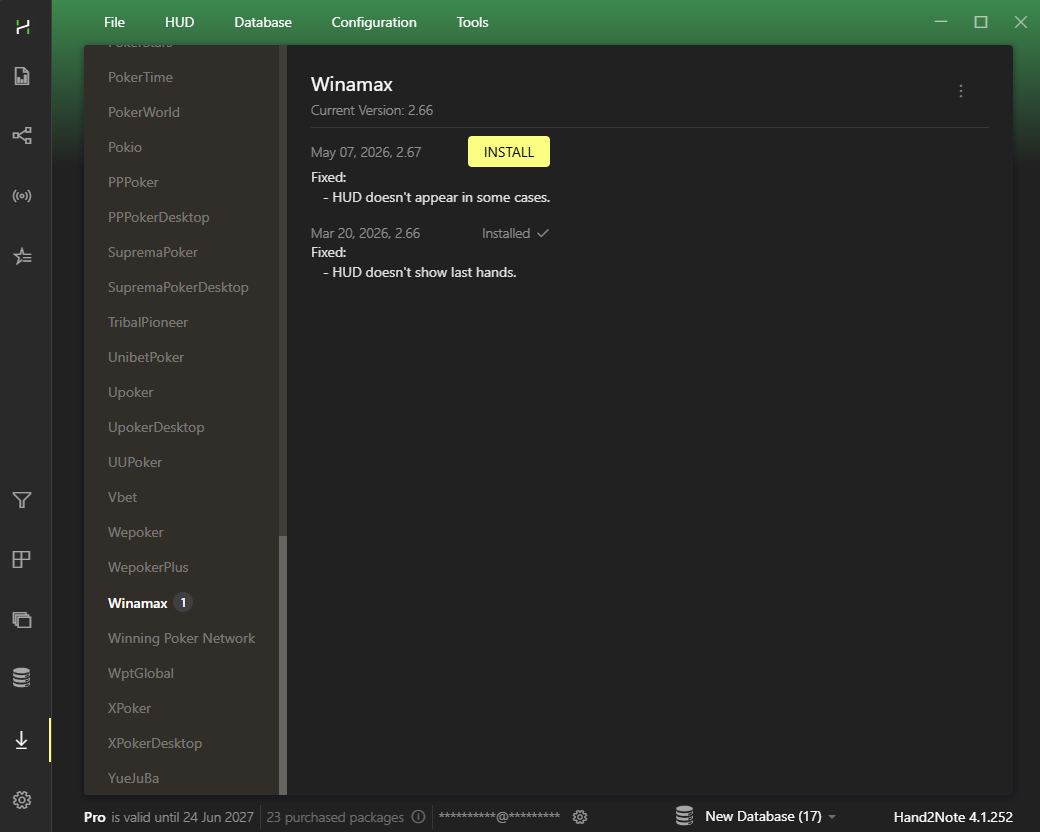Open the Configuration menu
Image resolution: width=1040 pixels, height=832 pixels.
374,23
